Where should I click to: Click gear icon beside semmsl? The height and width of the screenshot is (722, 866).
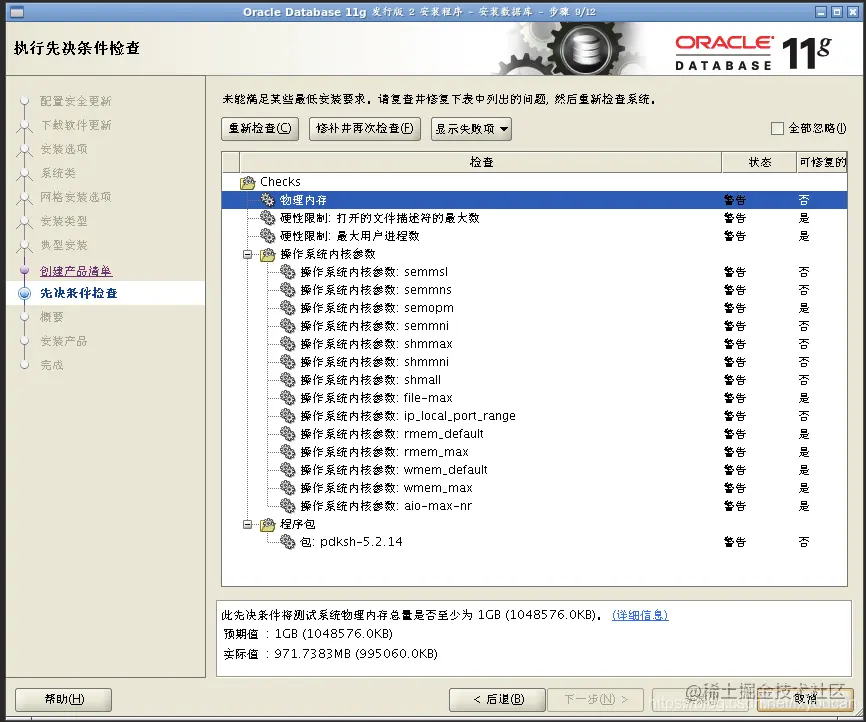click(288, 272)
